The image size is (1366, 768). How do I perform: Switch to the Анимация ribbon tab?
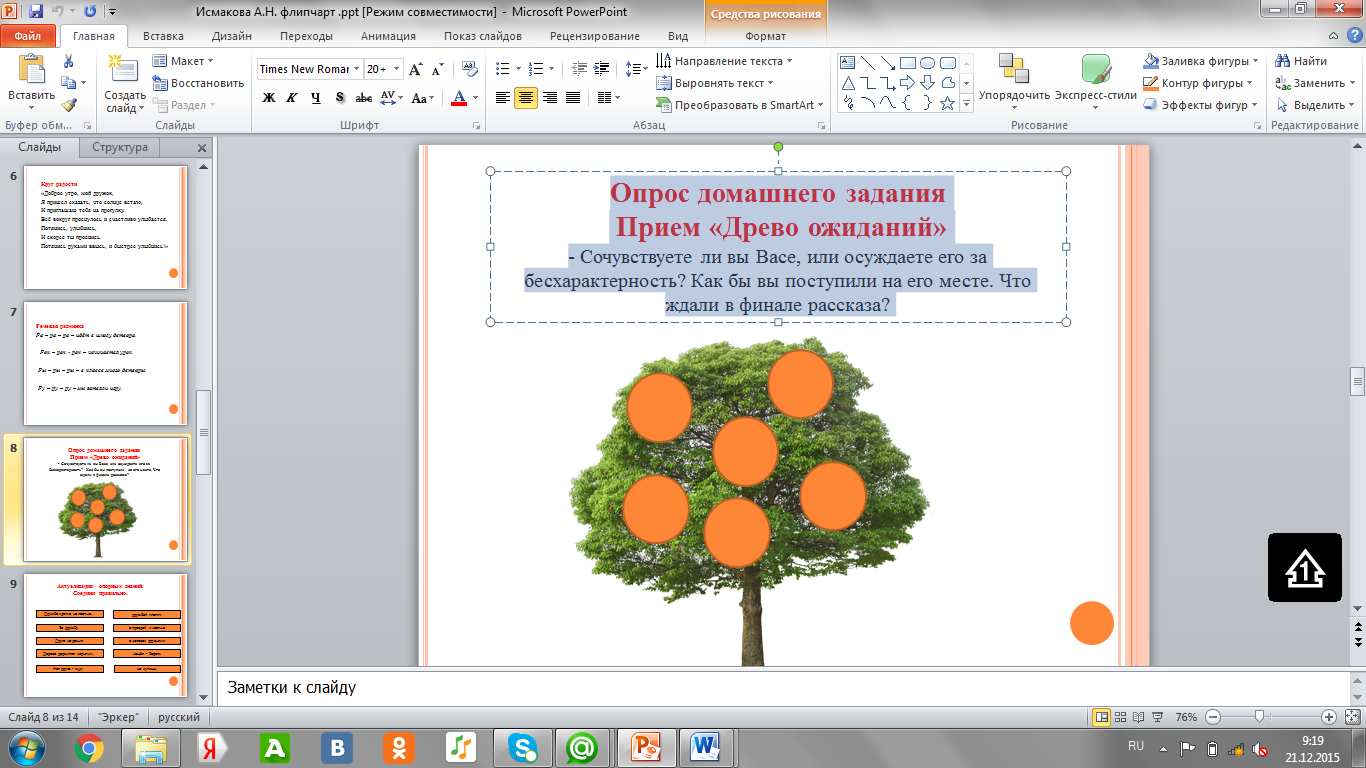point(388,36)
